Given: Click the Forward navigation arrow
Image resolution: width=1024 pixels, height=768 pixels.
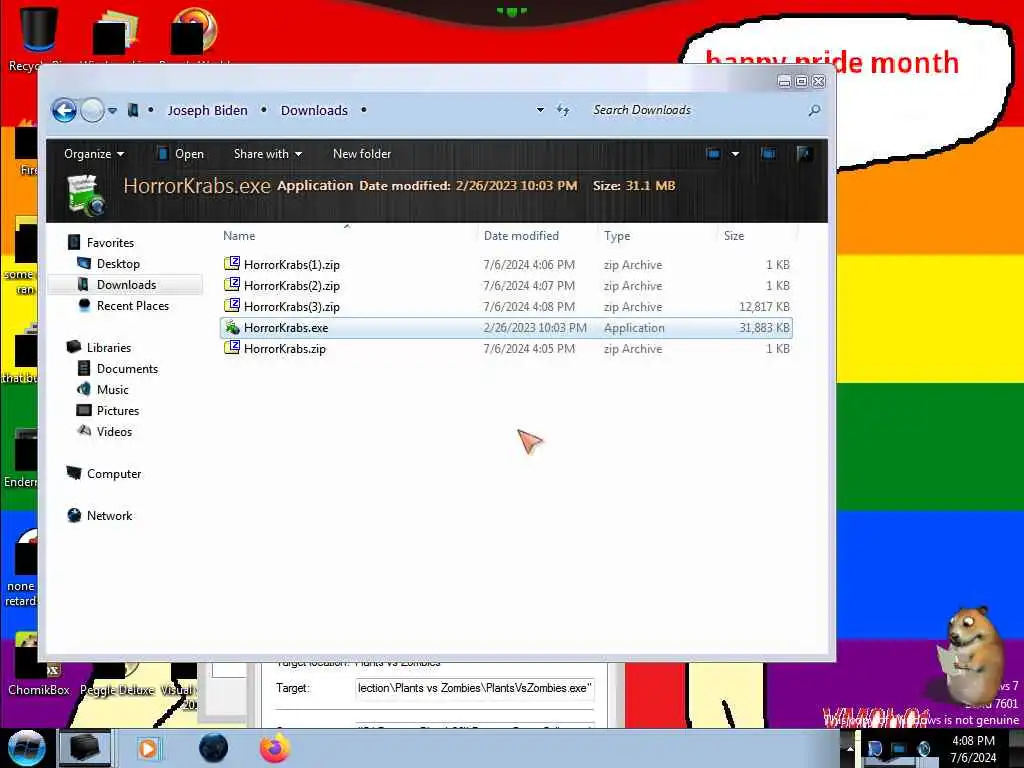Looking at the screenshot, I should (92, 110).
